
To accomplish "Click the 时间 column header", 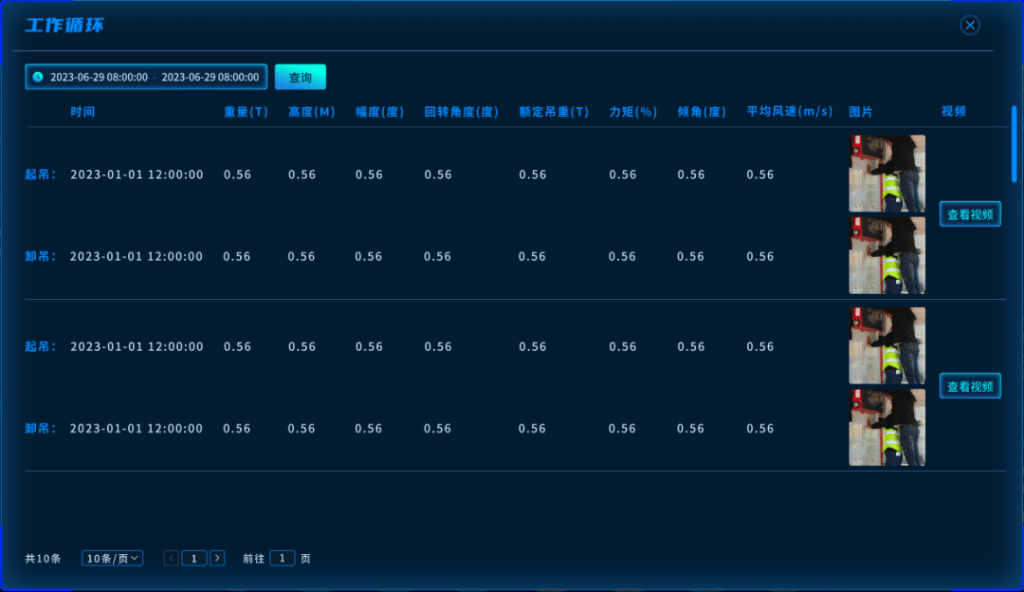I will pos(83,112).
